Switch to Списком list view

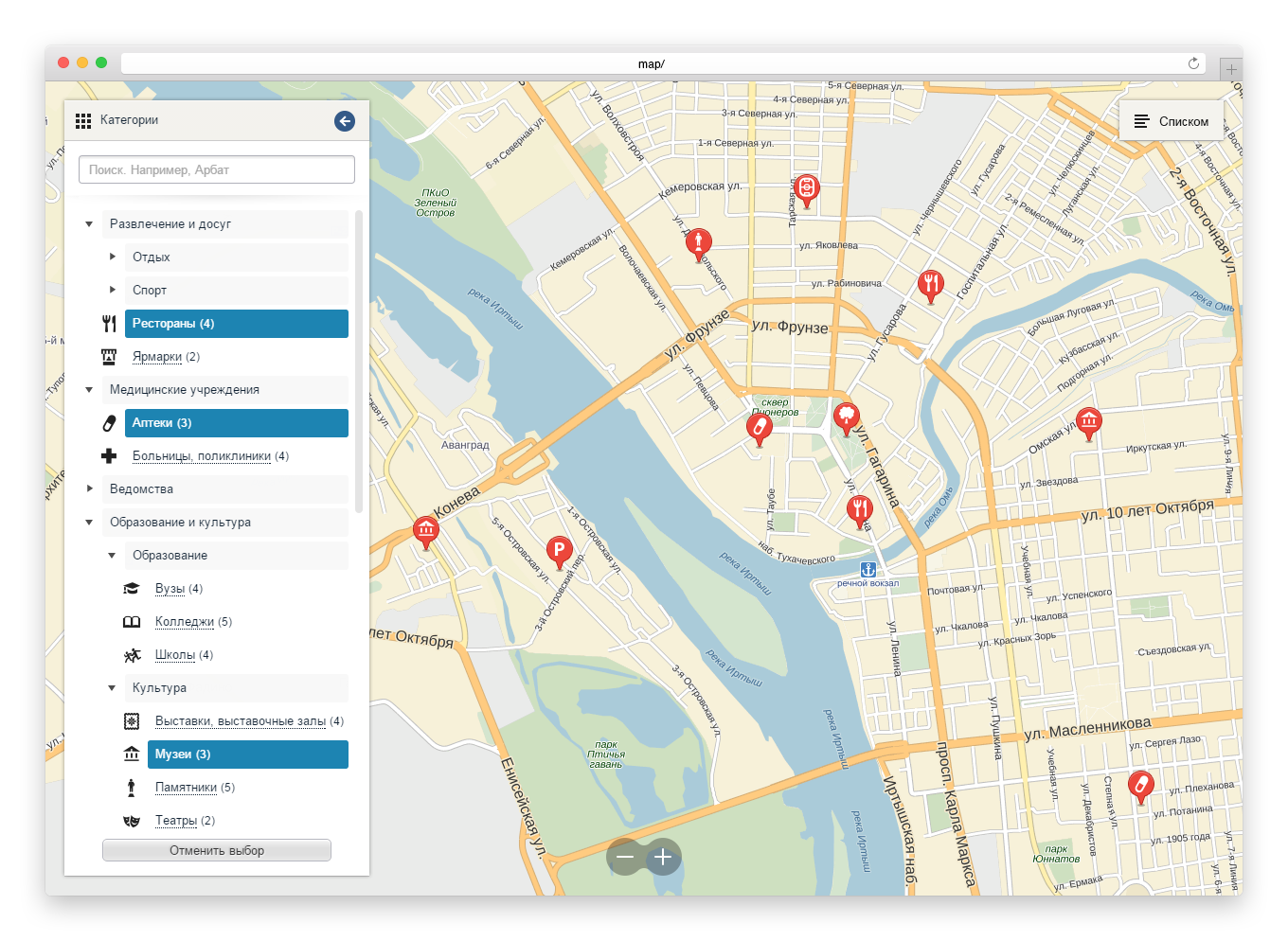tap(1172, 121)
